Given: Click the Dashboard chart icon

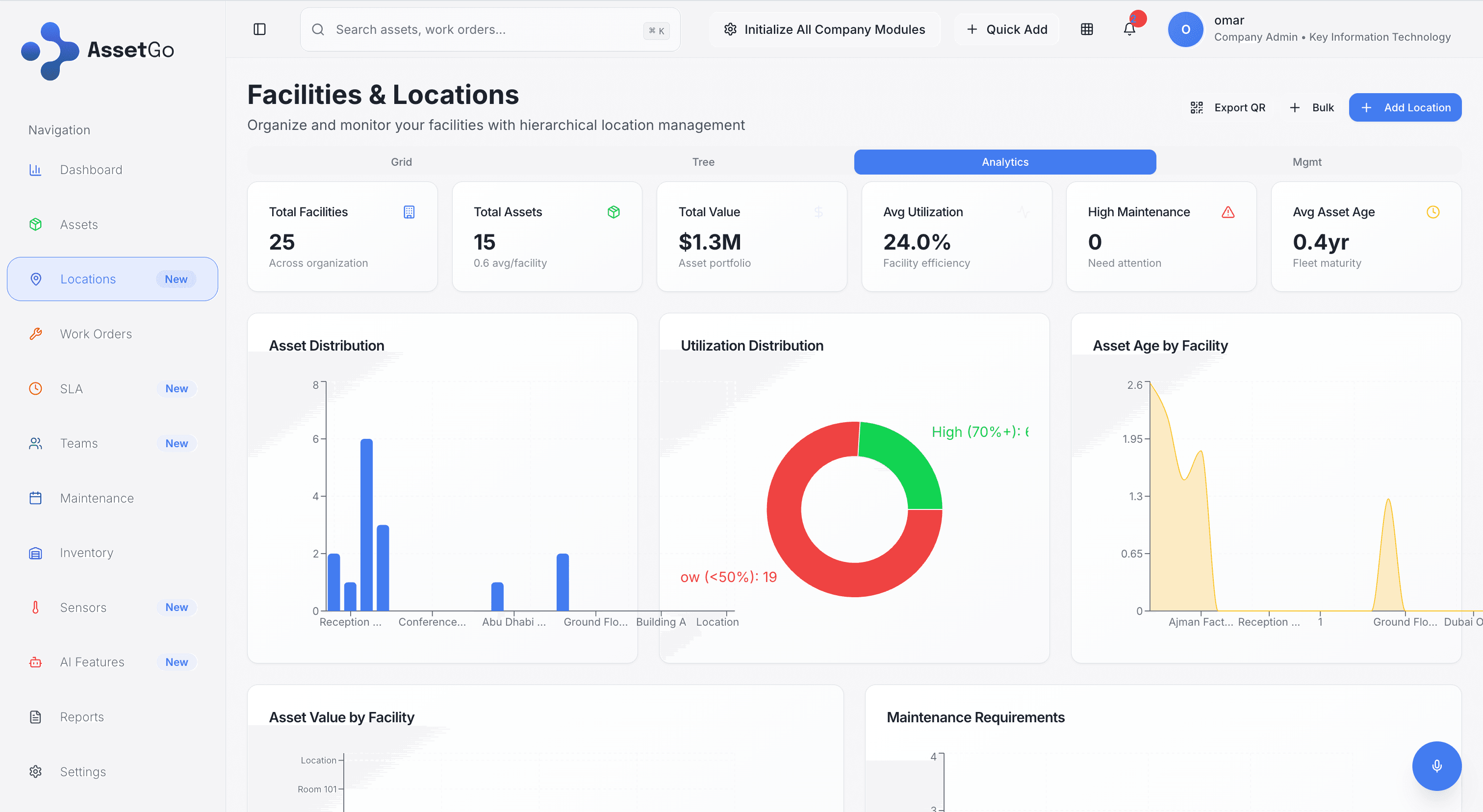Looking at the screenshot, I should (36, 170).
